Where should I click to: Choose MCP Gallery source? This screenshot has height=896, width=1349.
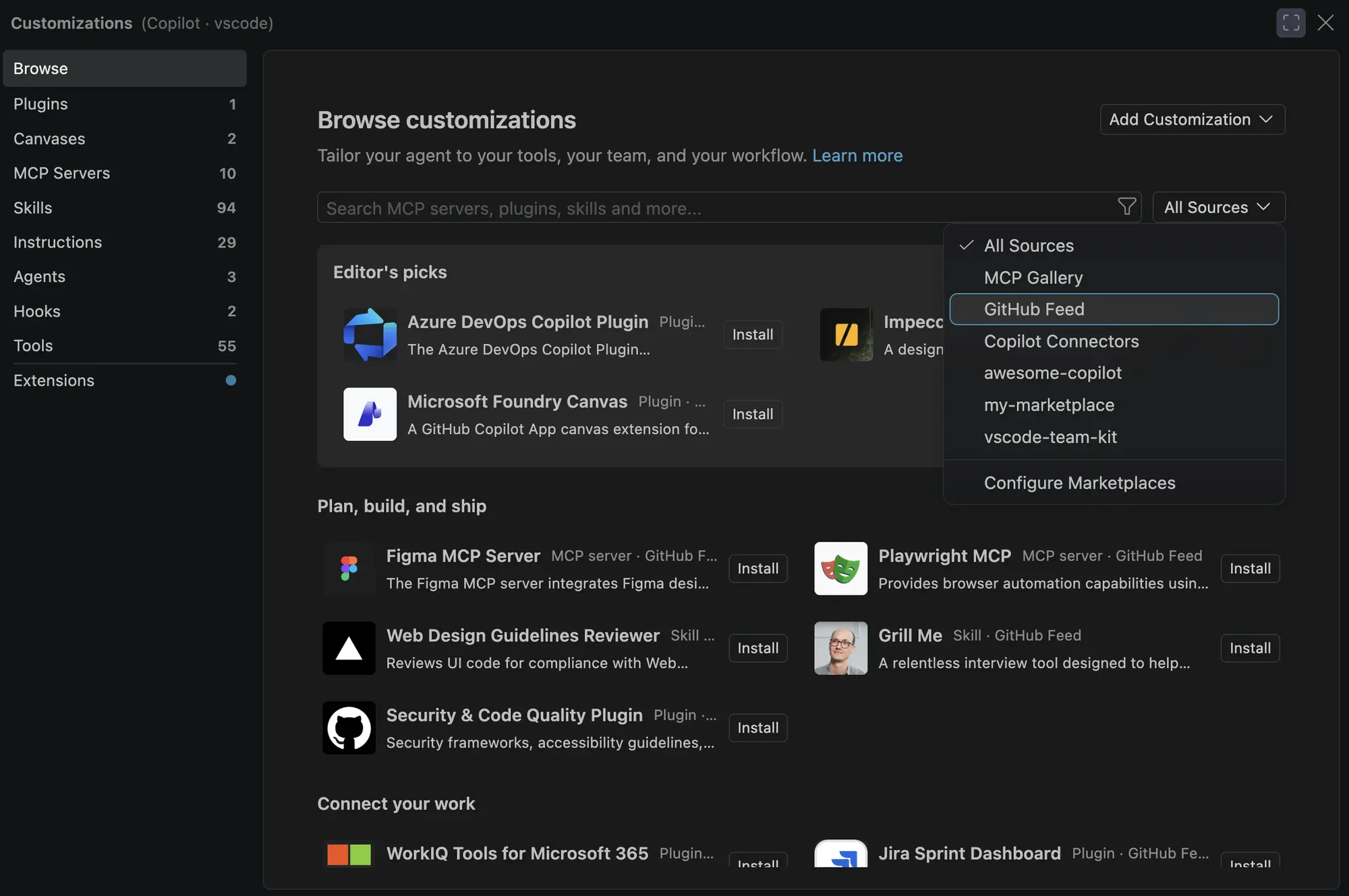(1114, 278)
